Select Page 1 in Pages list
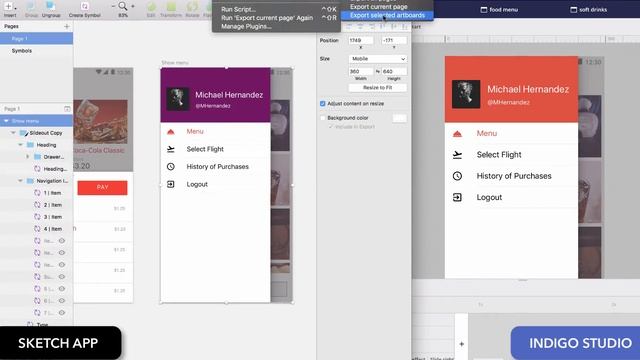 pyautogui.click(x=36, y=39)
